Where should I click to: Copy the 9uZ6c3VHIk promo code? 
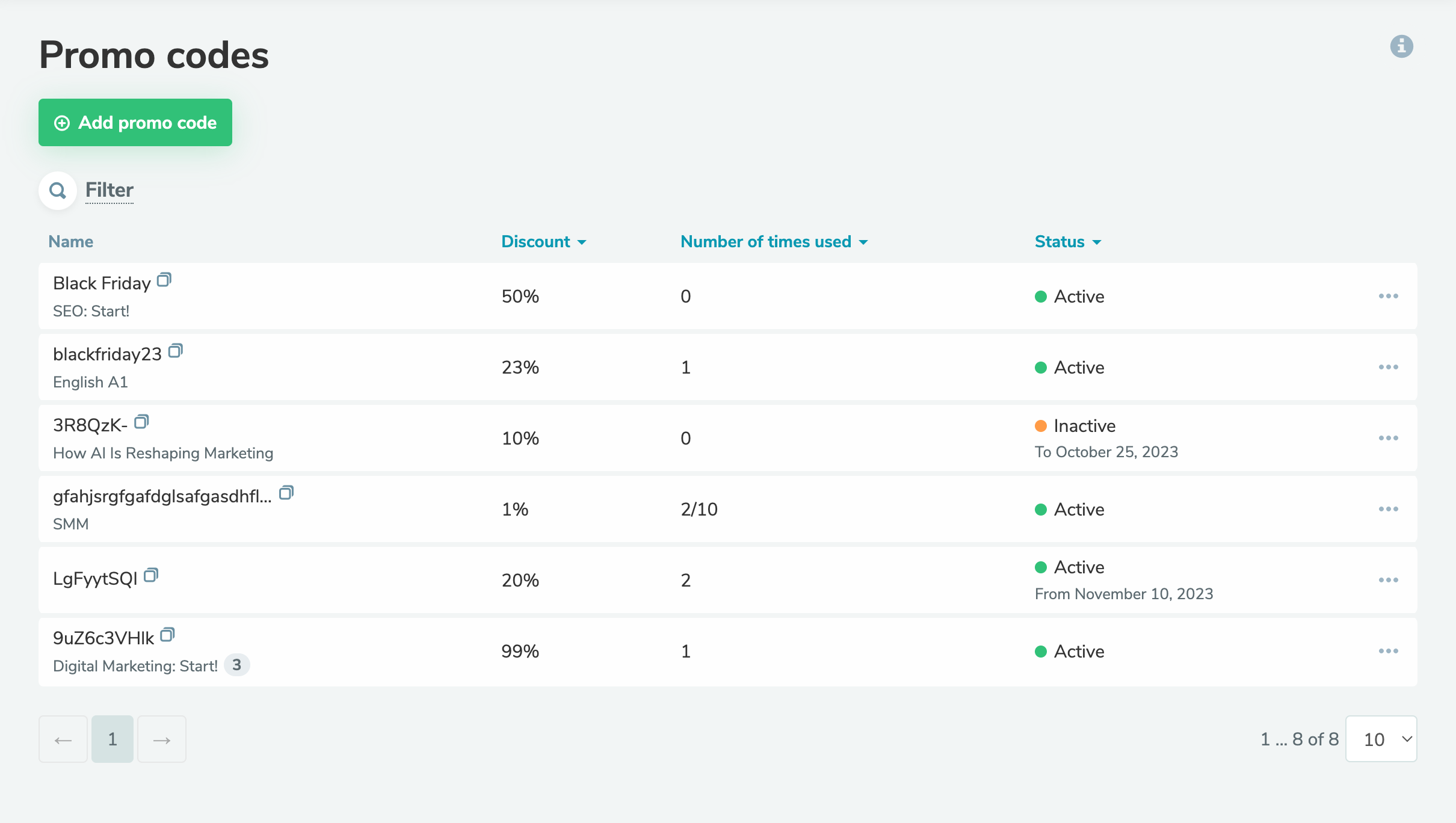(x=167, y=635)
